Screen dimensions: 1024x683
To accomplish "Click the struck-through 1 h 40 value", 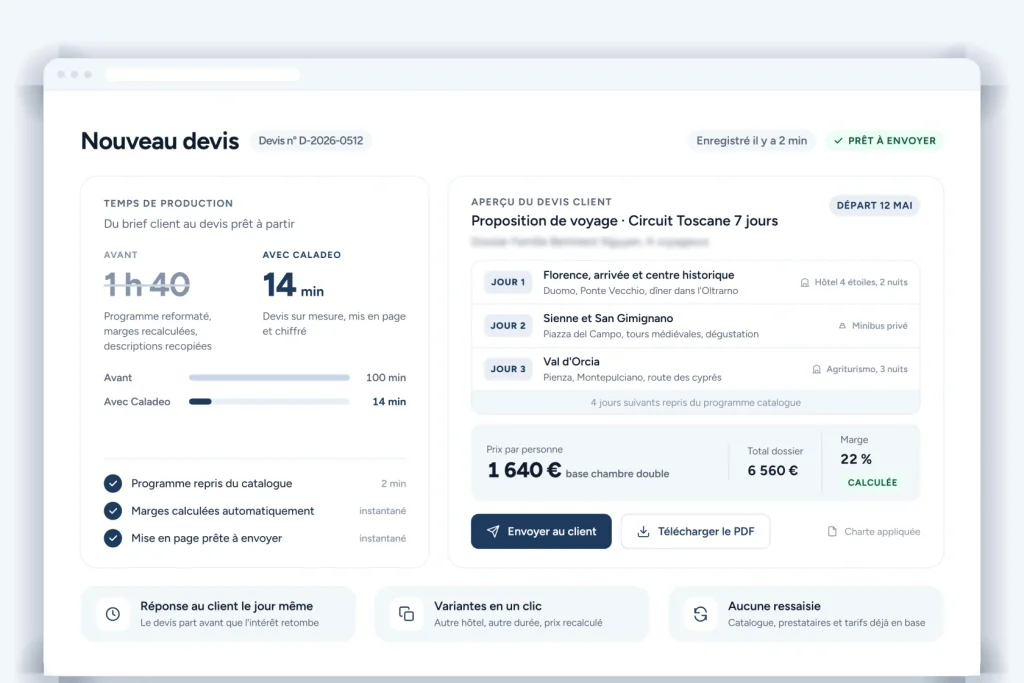I will [147, 284].
